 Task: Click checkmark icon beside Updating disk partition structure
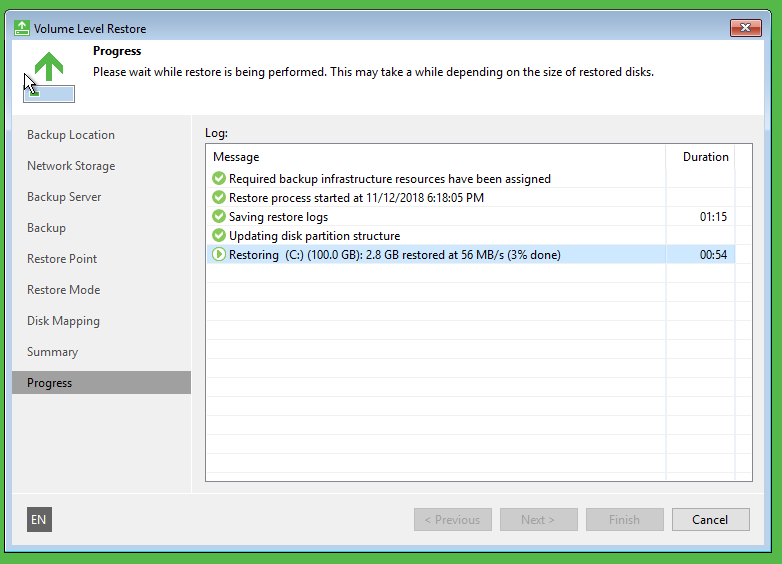point(219,236)
